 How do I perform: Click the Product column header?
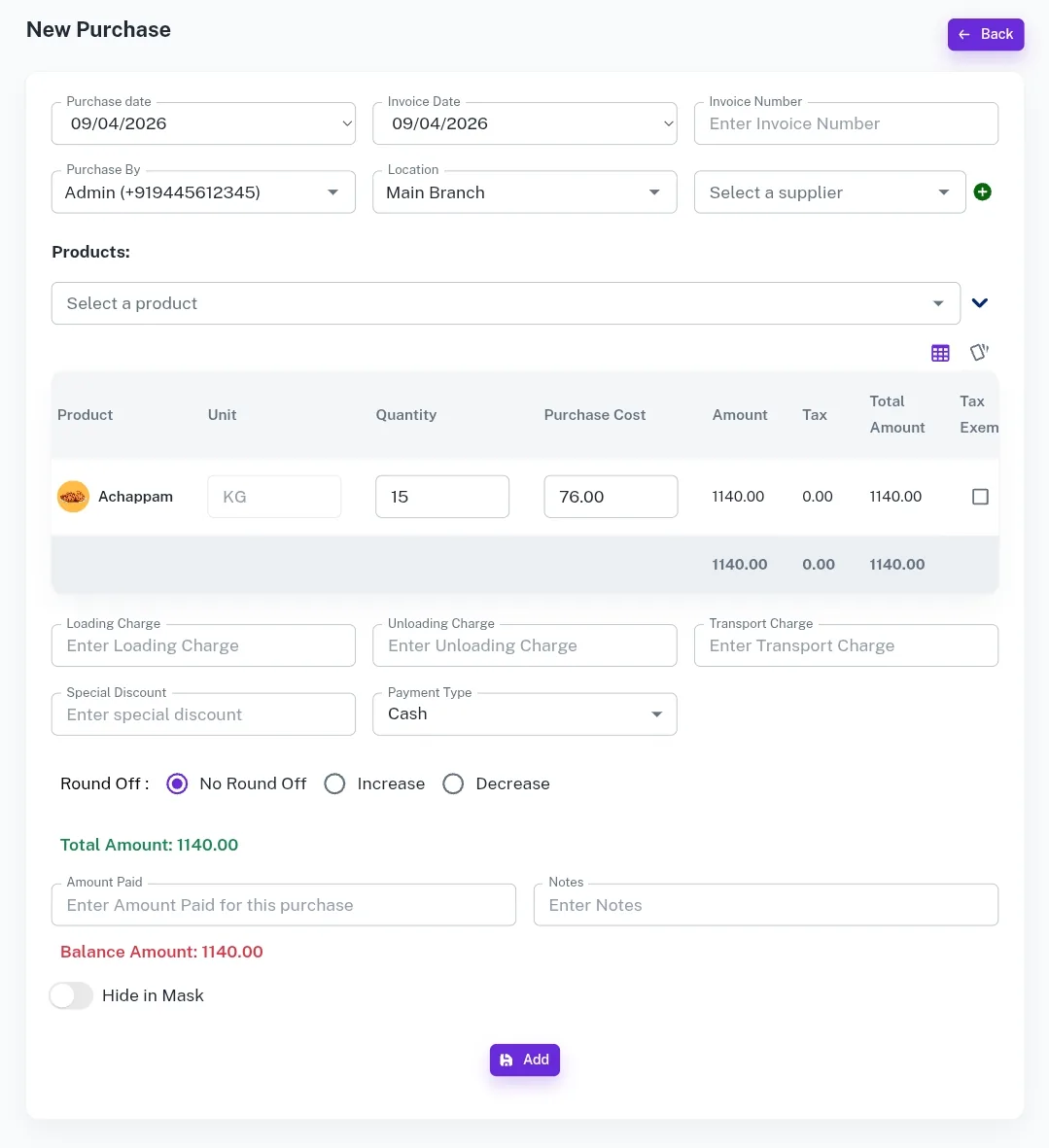coord(85,414)
